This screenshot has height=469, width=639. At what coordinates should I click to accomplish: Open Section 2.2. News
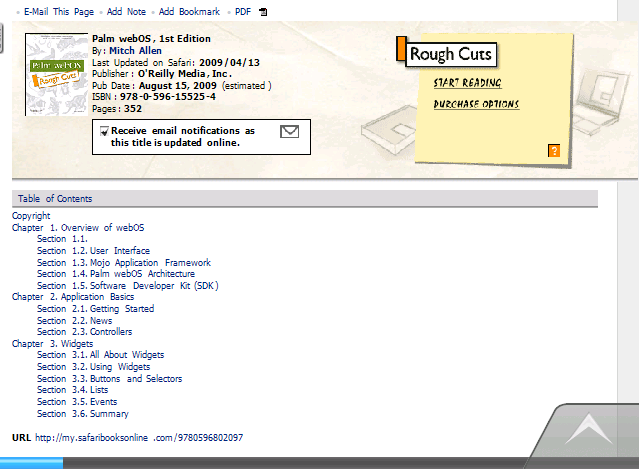[x=75, y=321]
